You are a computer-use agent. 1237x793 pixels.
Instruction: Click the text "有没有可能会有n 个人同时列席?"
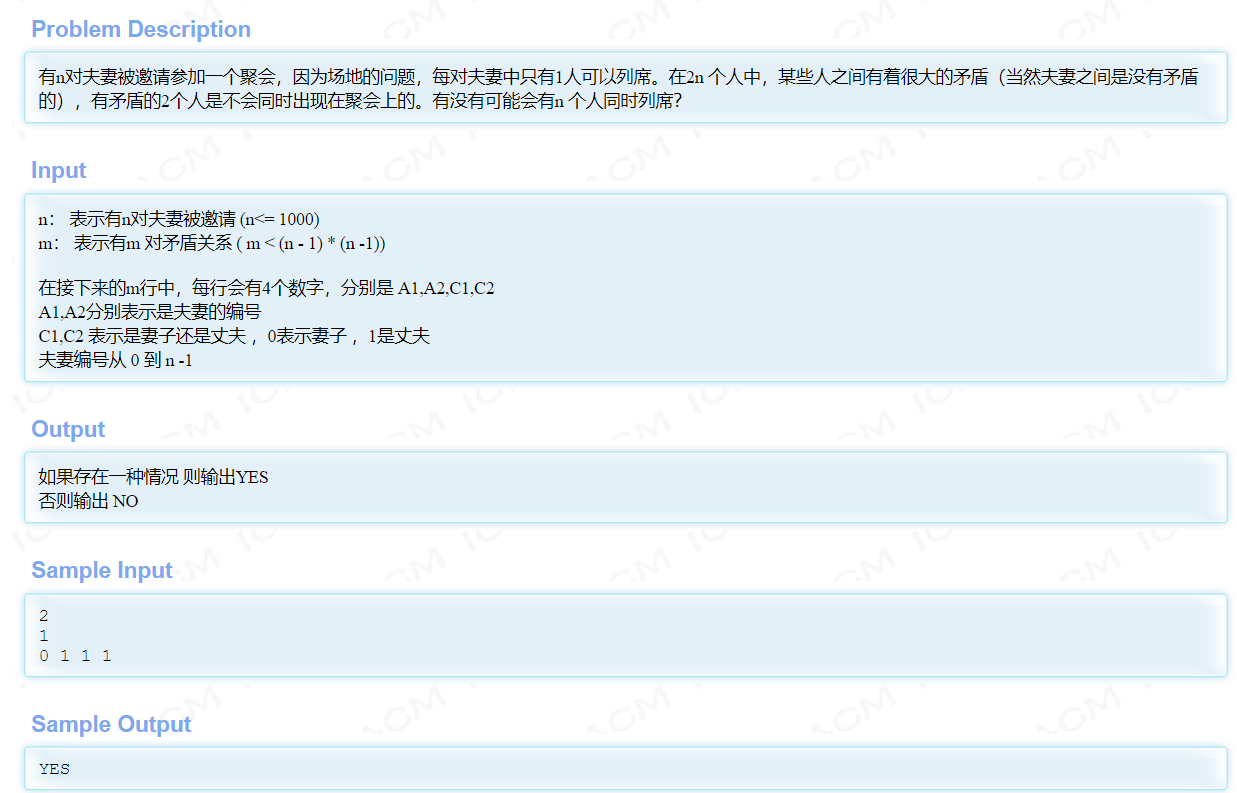(557, 102)
